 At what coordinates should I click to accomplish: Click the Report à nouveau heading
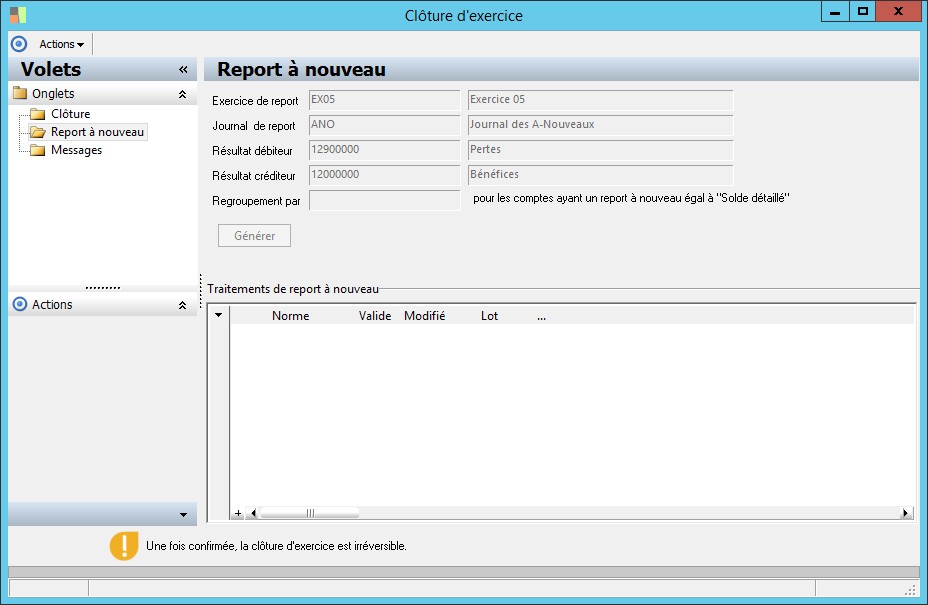[x=301, y=70]
